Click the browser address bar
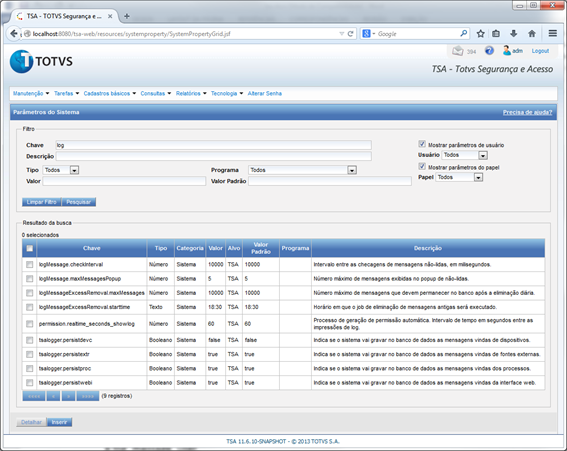Viewport: 567px width, 451px height. 181,34
